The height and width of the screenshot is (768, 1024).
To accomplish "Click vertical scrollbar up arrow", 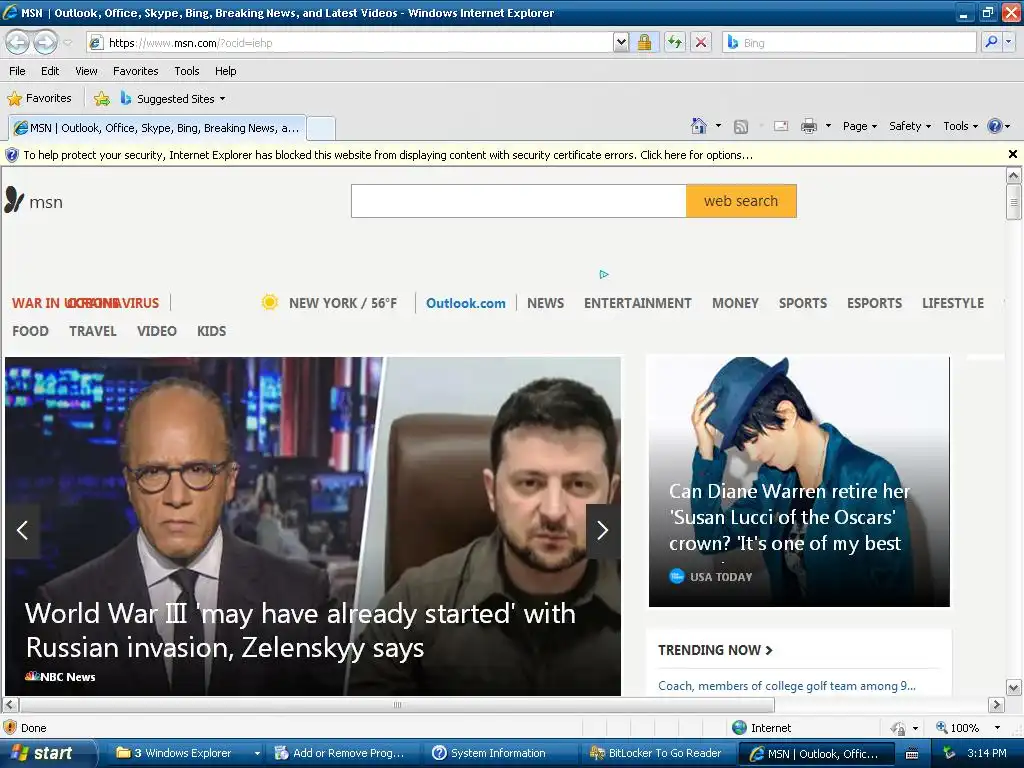I will point(1013,175).
